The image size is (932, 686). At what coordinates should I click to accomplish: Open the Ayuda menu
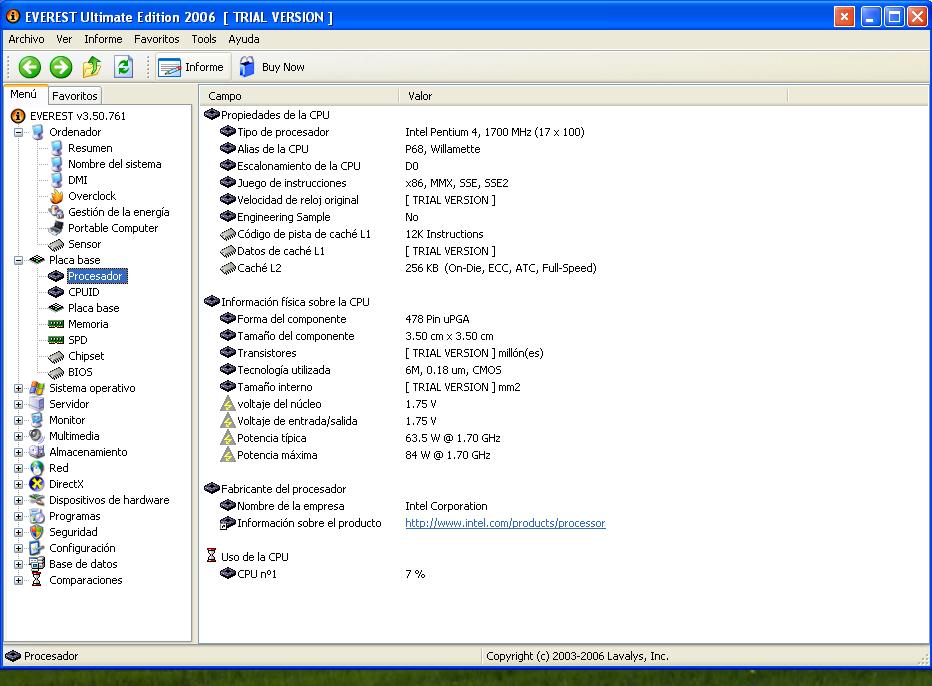pos(243,39)
